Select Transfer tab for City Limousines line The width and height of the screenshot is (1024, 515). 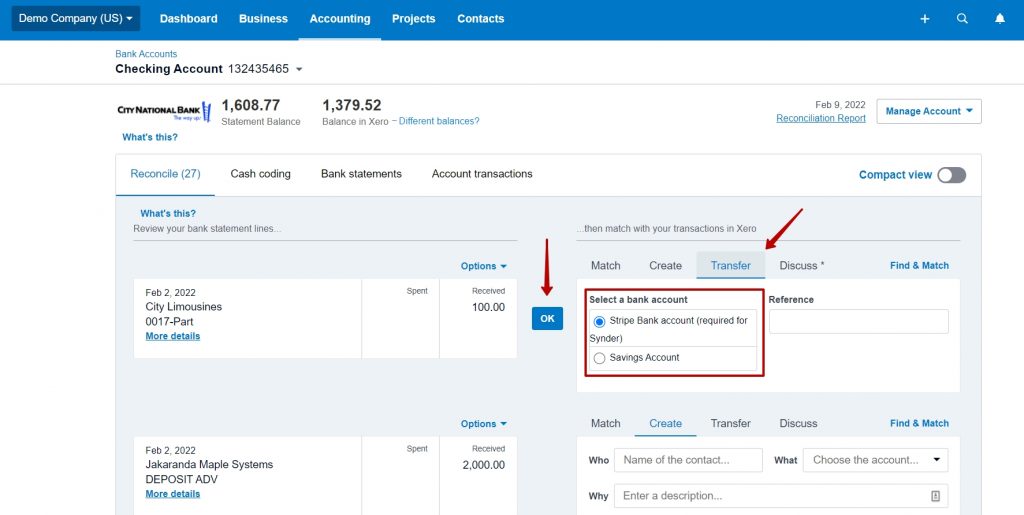tap(731, 266)
